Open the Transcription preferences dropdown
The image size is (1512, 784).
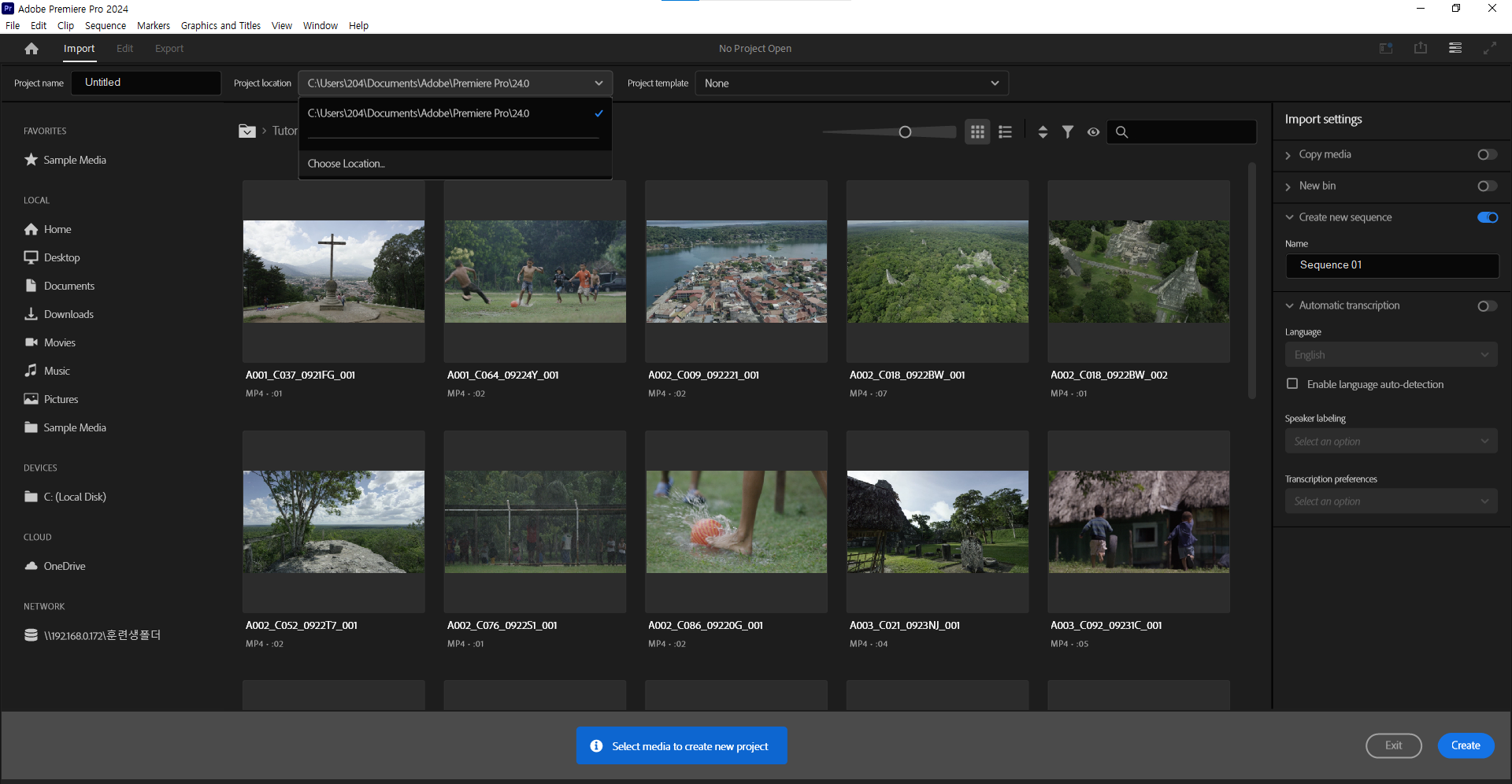[x=1392, y=501]
